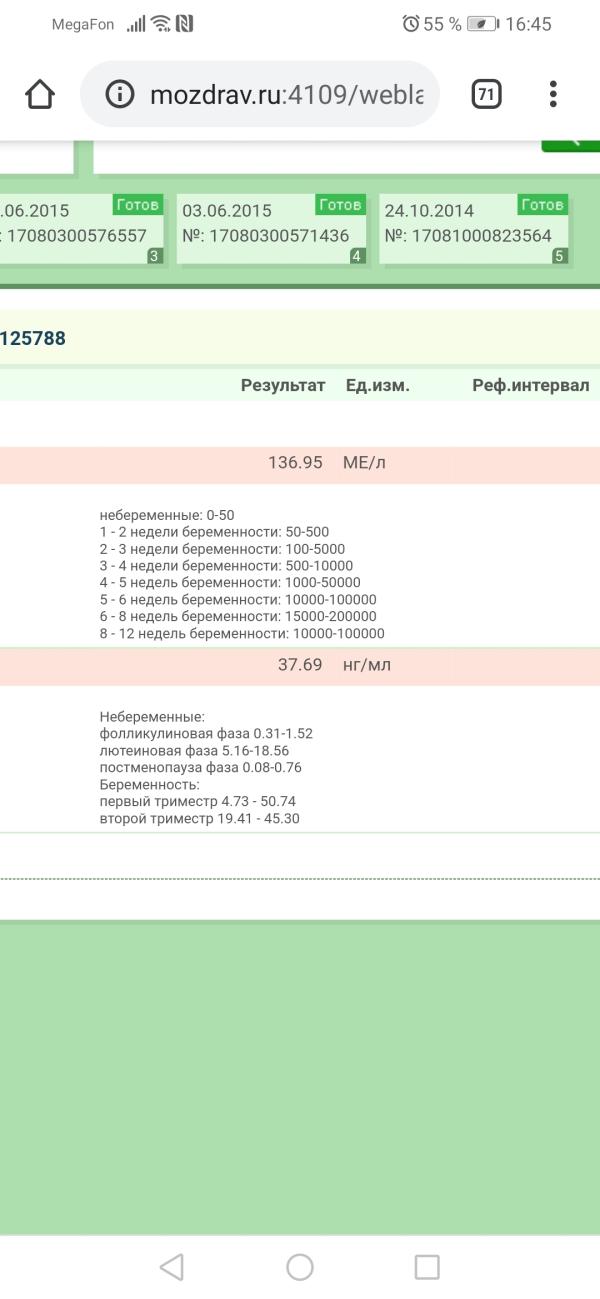Tap the browser home icon
Screen dimensions: 600x1299
coord(40,95)
